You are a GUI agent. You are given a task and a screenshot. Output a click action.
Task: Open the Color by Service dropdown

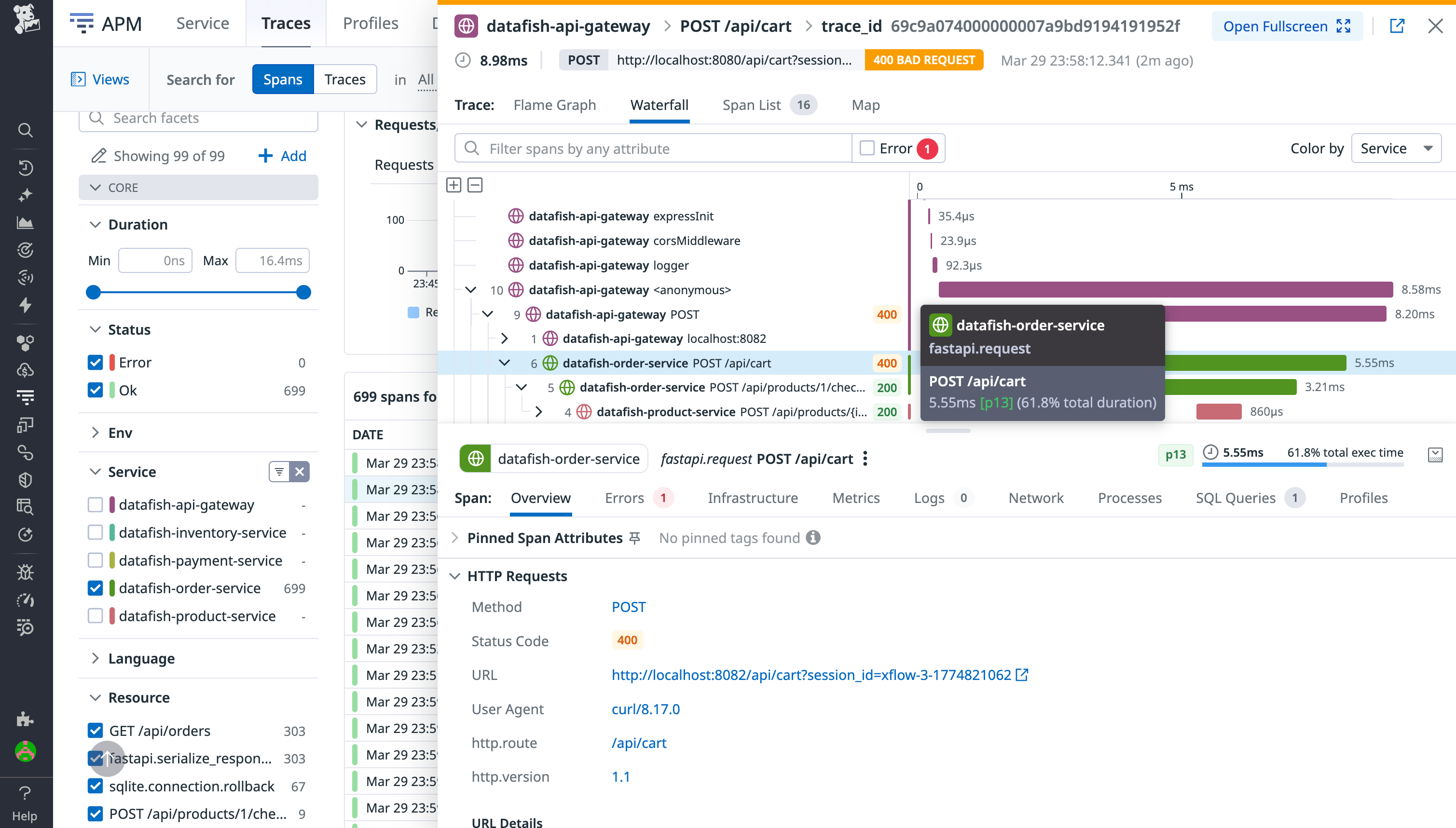[1396, 148]
